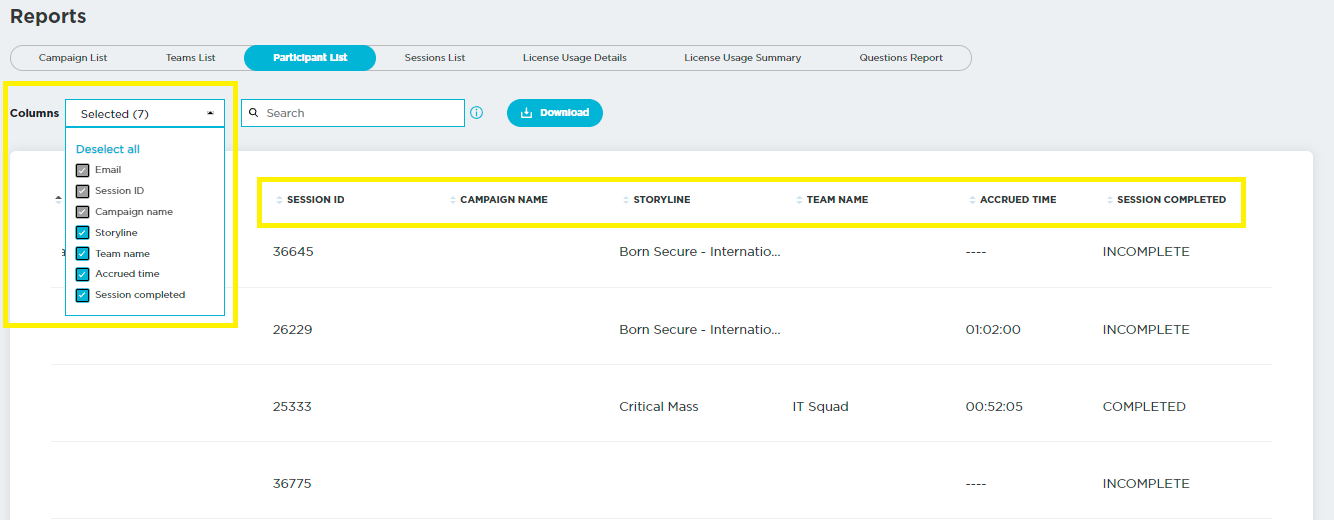The width and height of the screenshot is (1334, 520).
Task: Click the search info icon
Action: [x=477, y=113]
